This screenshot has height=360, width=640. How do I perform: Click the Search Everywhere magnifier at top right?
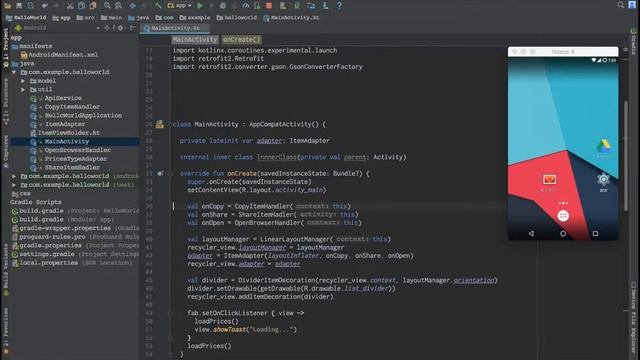pyautogui.click(x=621, y=5)
